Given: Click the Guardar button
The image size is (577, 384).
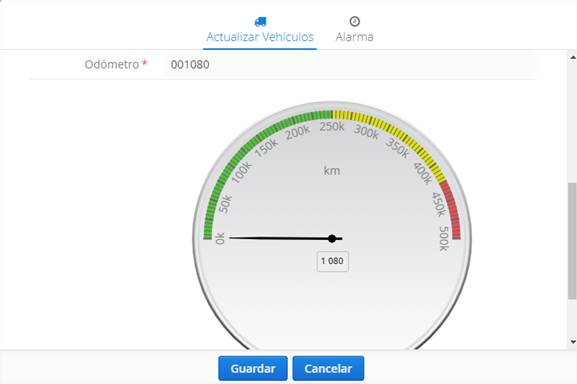Looking at the screenshot, I should point(253,368).
